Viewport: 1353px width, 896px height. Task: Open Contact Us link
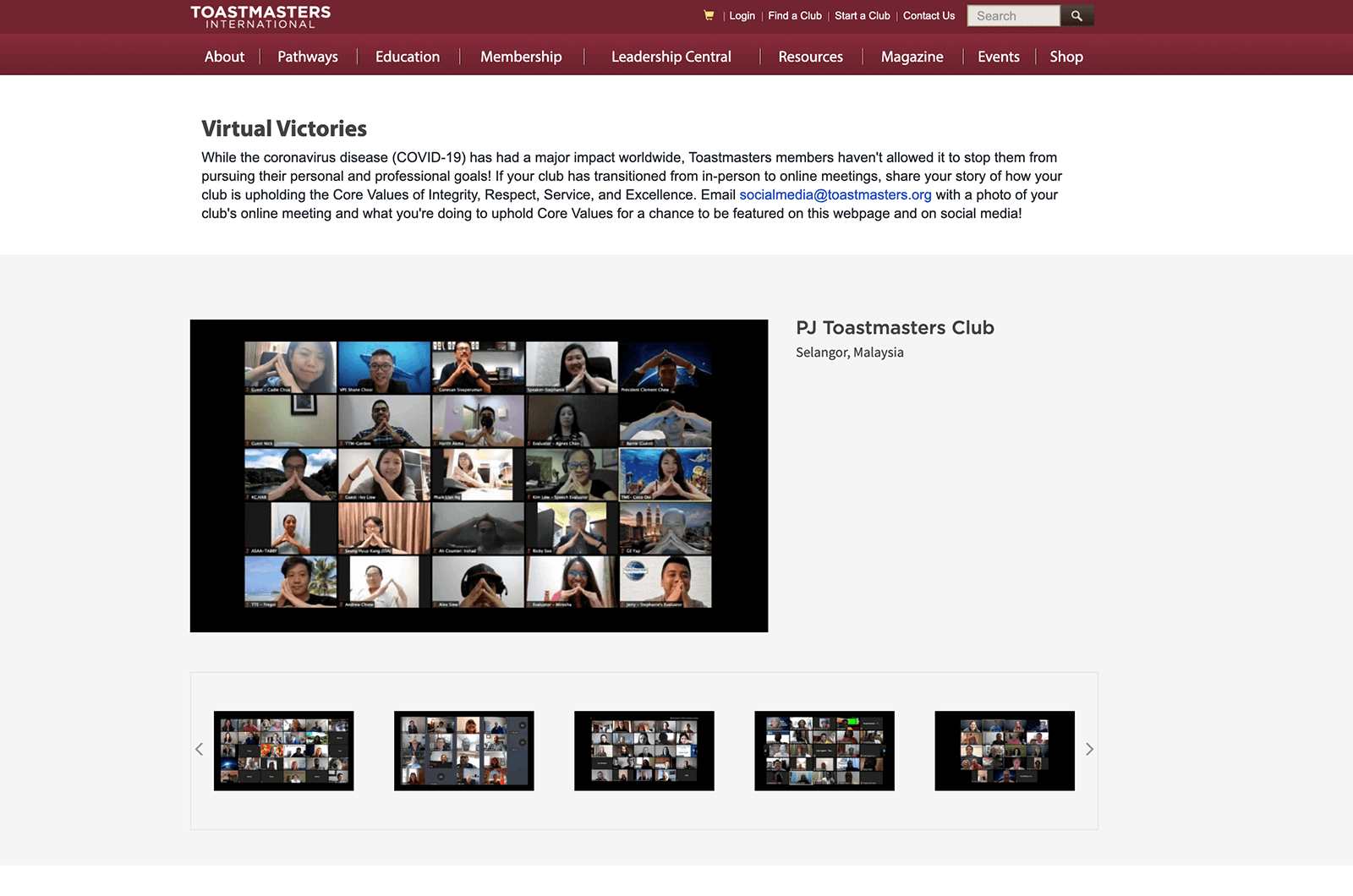pos(928,16)
